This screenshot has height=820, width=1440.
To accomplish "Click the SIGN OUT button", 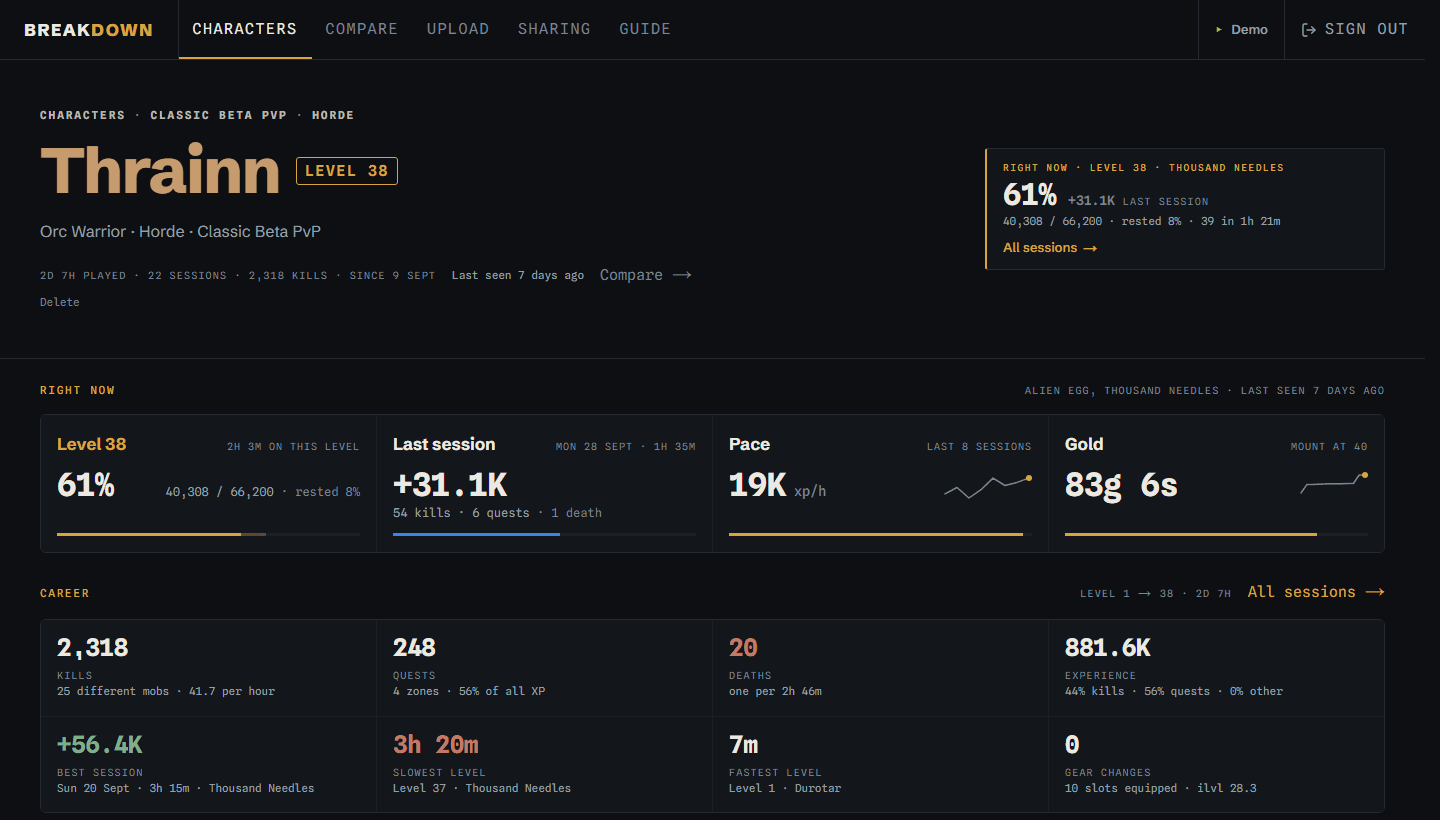I will pos(1354,30).
